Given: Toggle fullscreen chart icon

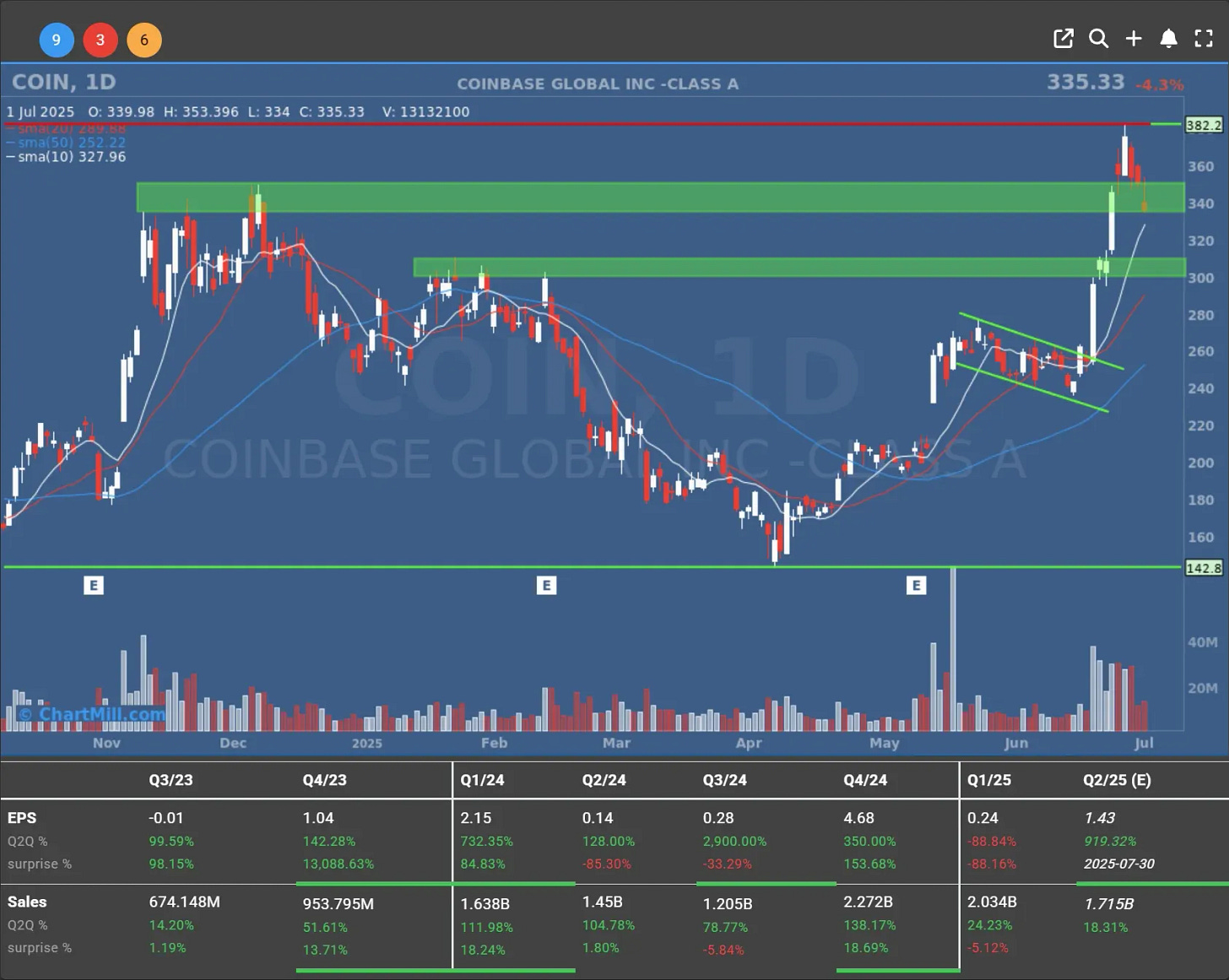Looking at the screenshot, I should (1204, 39).
